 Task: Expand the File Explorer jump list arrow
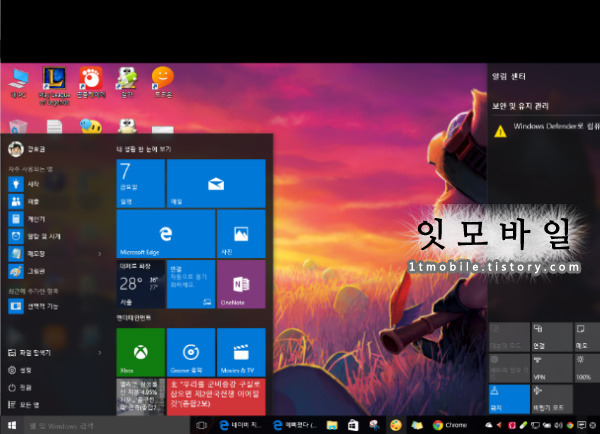pyautogui.click(x=100, y=352)
